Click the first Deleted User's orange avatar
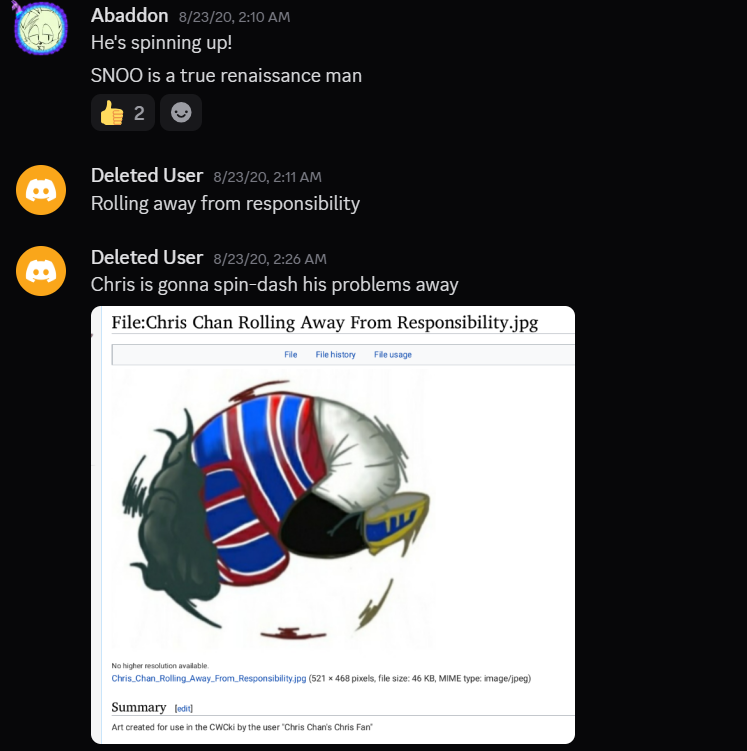 (x=41, y=190)
